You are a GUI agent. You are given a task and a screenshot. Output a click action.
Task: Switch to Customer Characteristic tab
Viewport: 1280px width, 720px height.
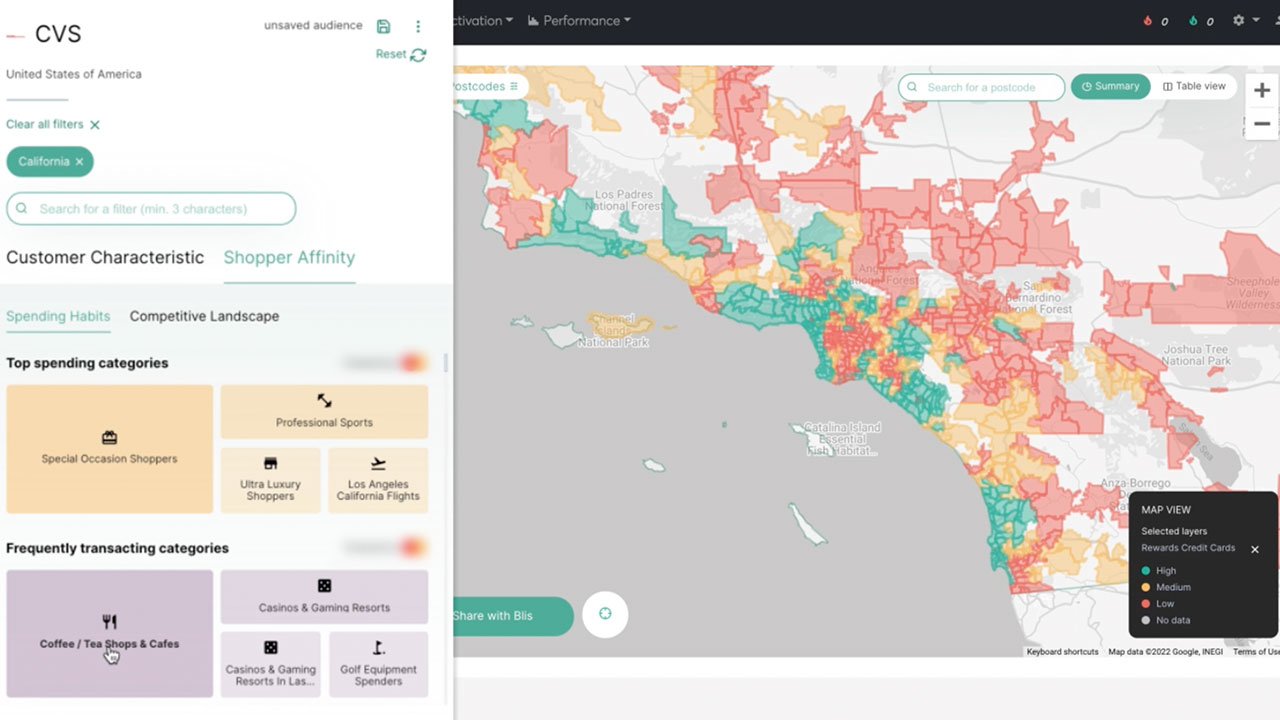[x=105, y=257]
